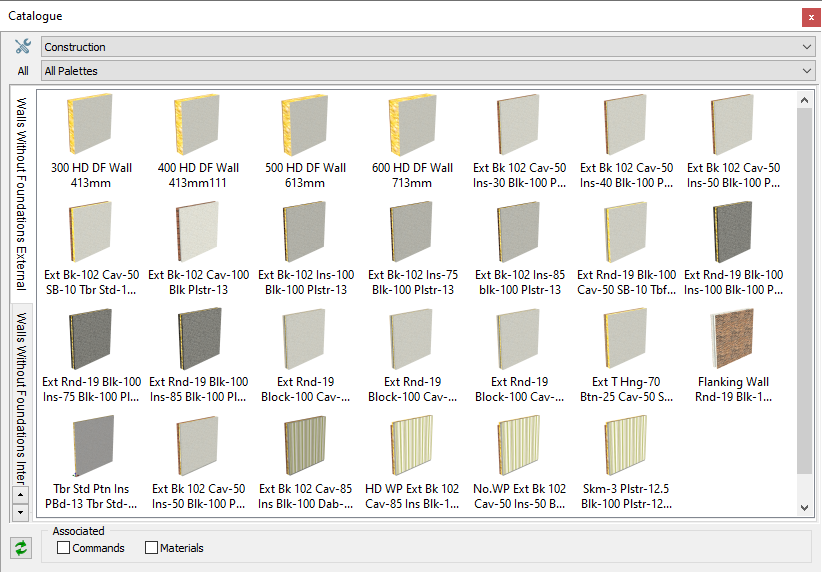Switch to Walls Without Foundations External tab
Screen dimensions: 822x573
tap(21, 194)
